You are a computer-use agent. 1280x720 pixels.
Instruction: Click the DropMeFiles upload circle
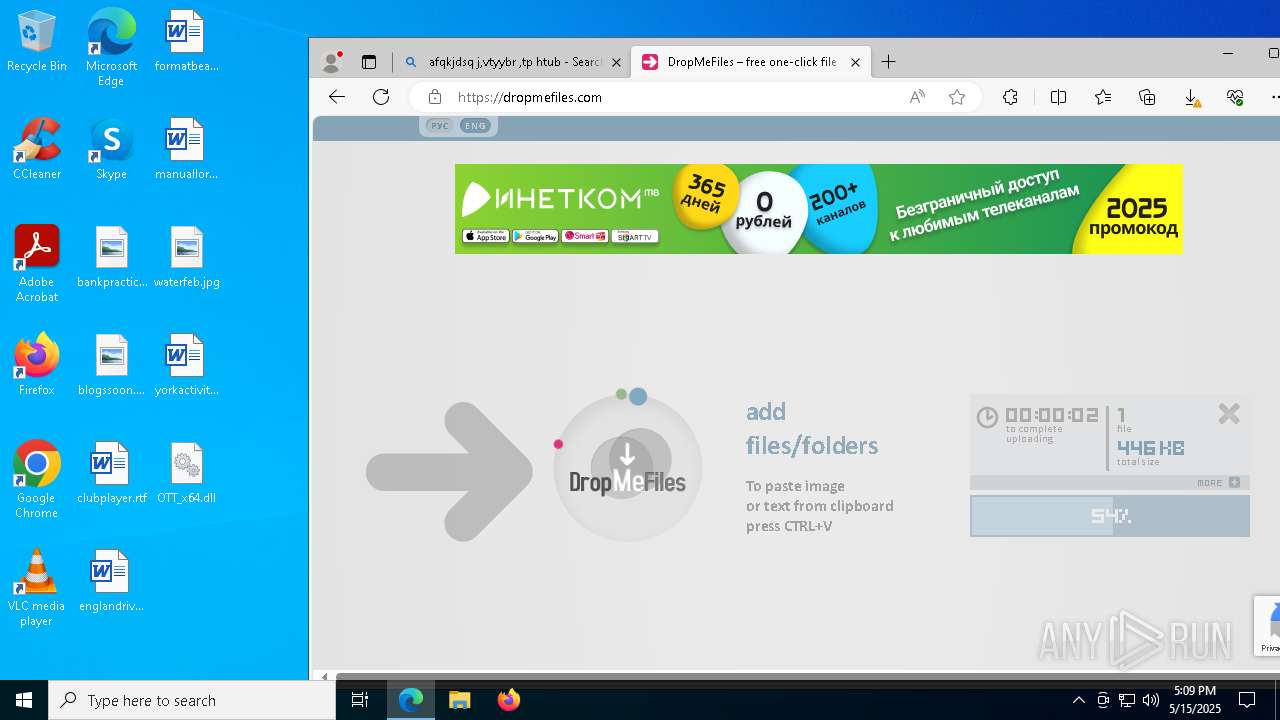[628, 468]
